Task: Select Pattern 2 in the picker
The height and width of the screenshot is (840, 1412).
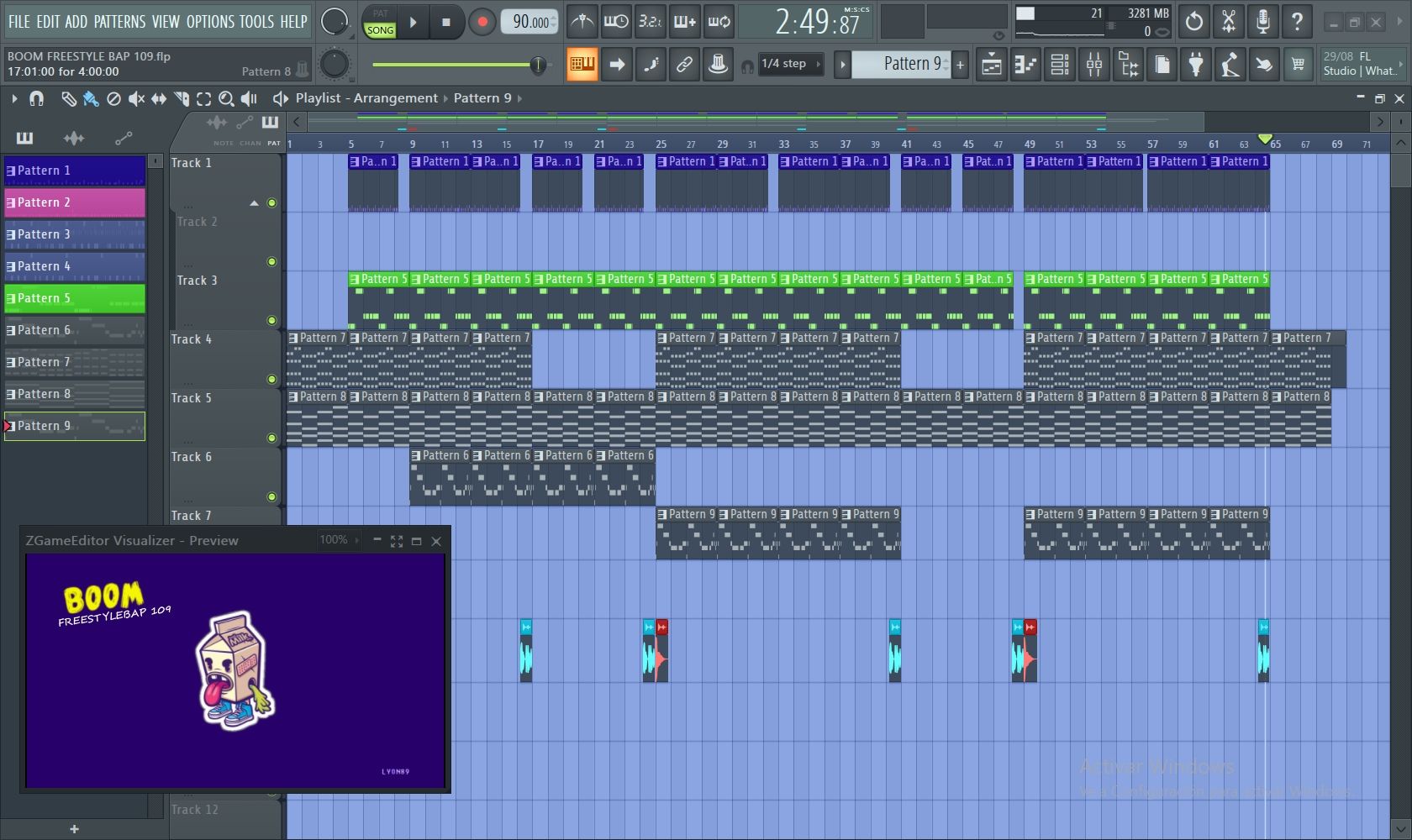Action: [x=75, y=202]
